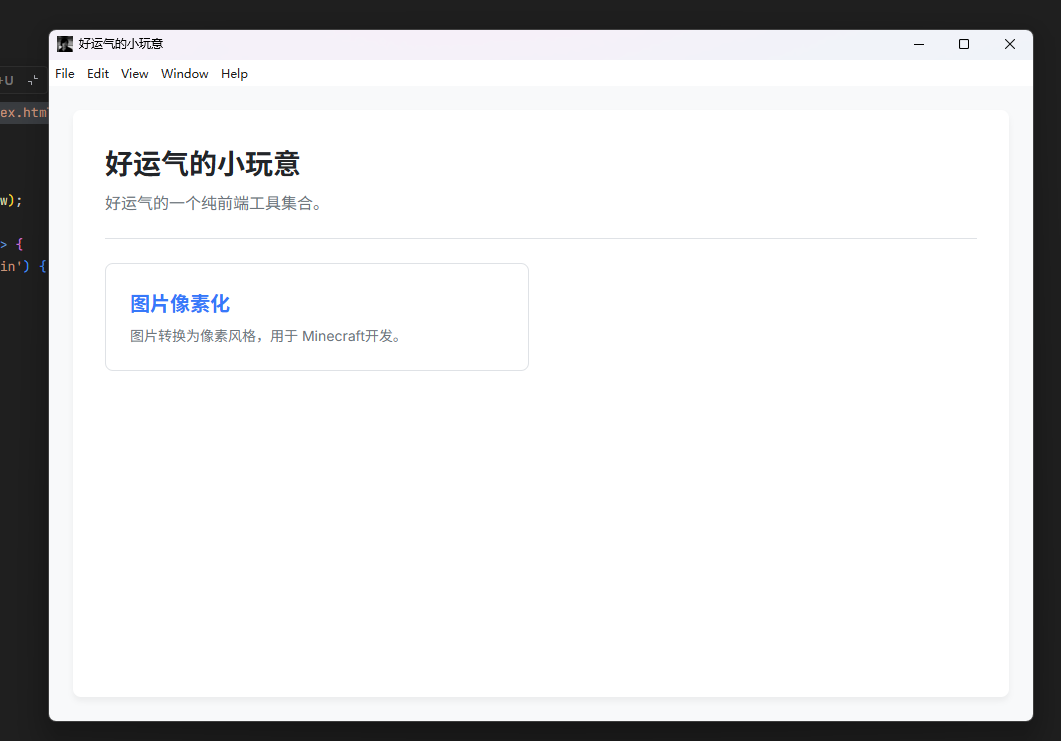
Task: Click the maximize icon on the title bar
Action: point(963,44)
